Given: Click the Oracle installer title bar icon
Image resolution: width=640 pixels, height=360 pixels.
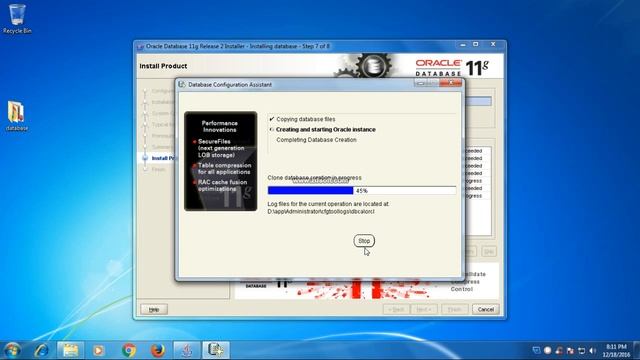Looking at the screenshot, I should pos(140,47).
